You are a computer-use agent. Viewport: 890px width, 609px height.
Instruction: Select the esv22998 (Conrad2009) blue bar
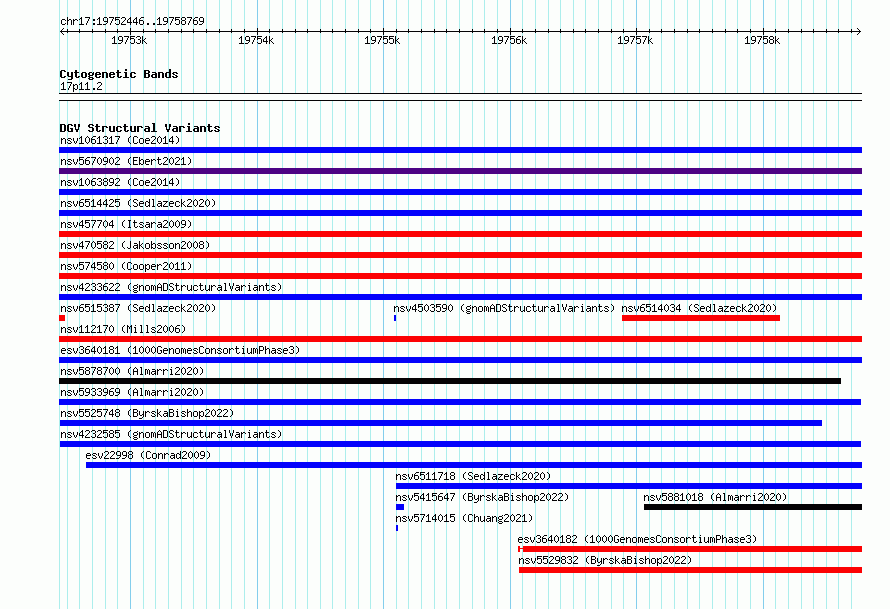[x=474, y=465]
